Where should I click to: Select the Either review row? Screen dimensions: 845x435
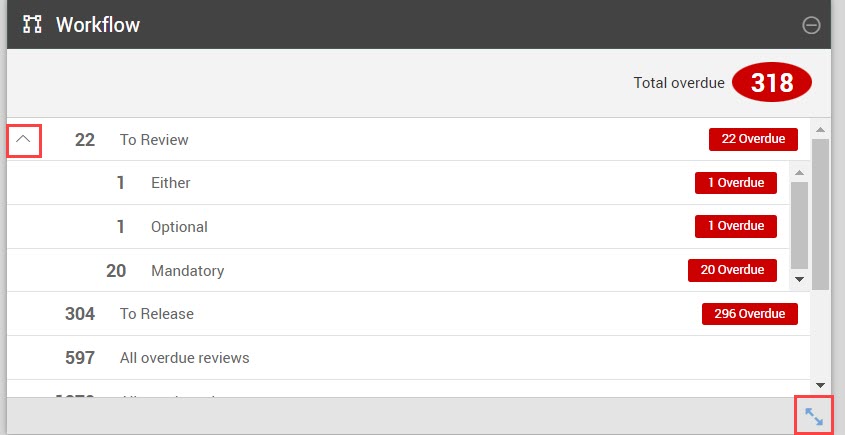398,183
